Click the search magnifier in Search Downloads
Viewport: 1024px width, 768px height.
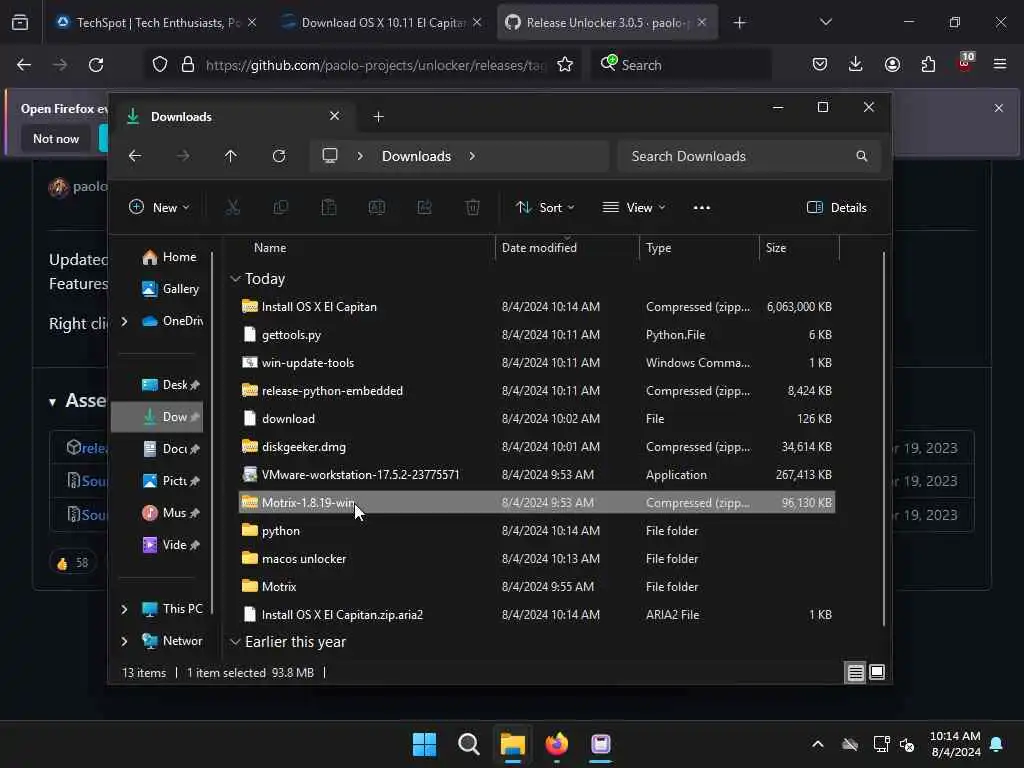[861, 156]
